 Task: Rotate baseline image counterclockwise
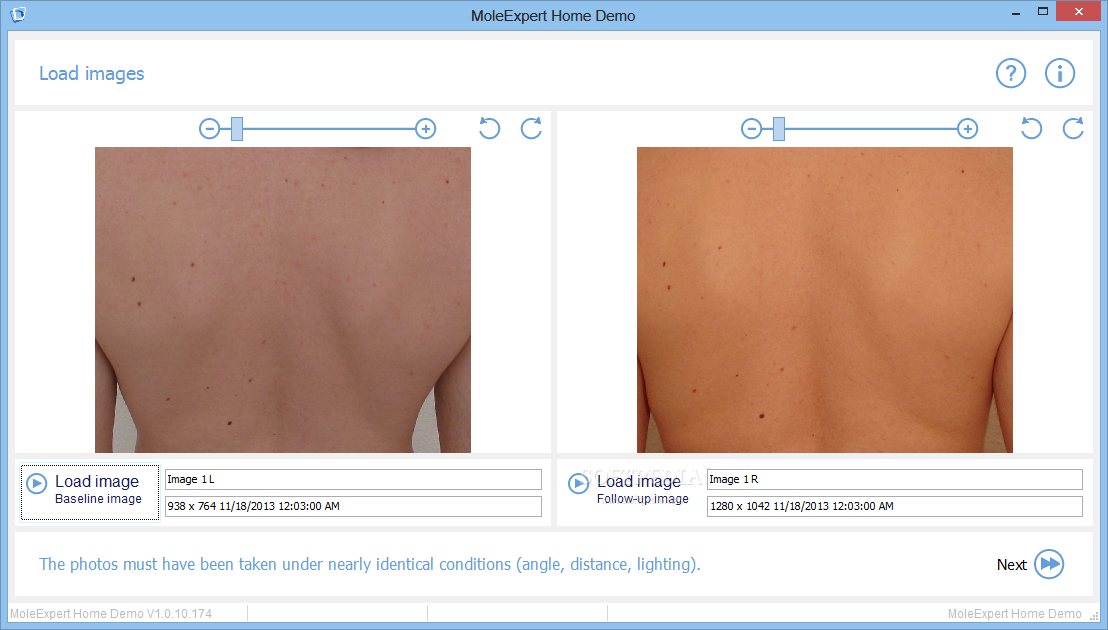click(x=489, y=128)
